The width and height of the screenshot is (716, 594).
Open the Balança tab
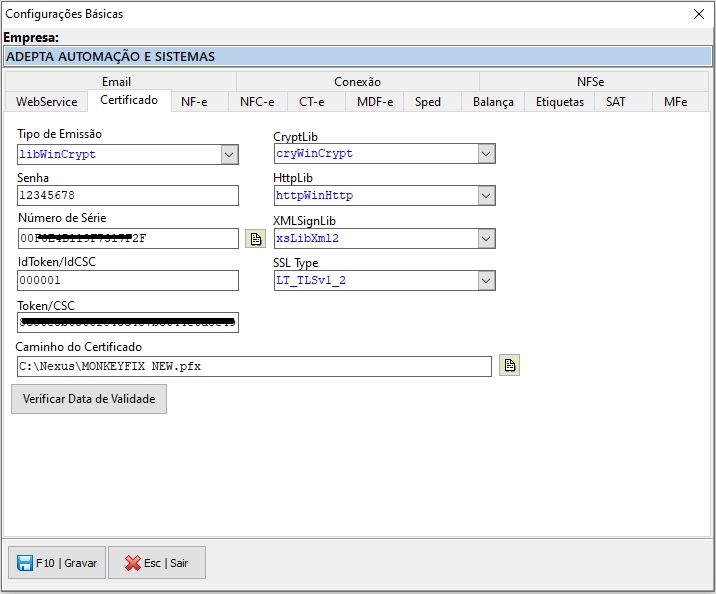tap(493, 102)
